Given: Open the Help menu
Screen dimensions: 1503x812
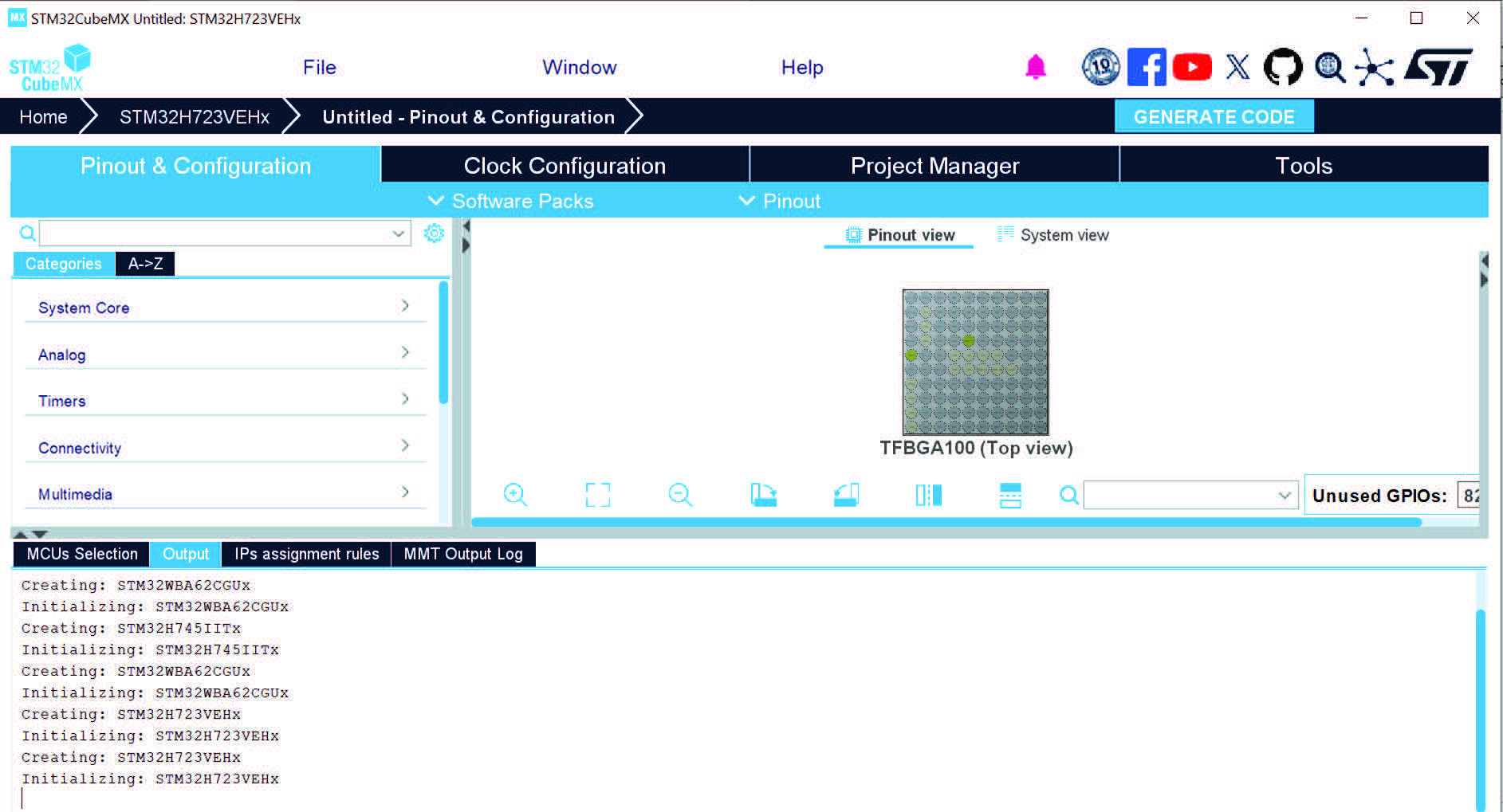Looking at the screenshot, I should 802,67.
